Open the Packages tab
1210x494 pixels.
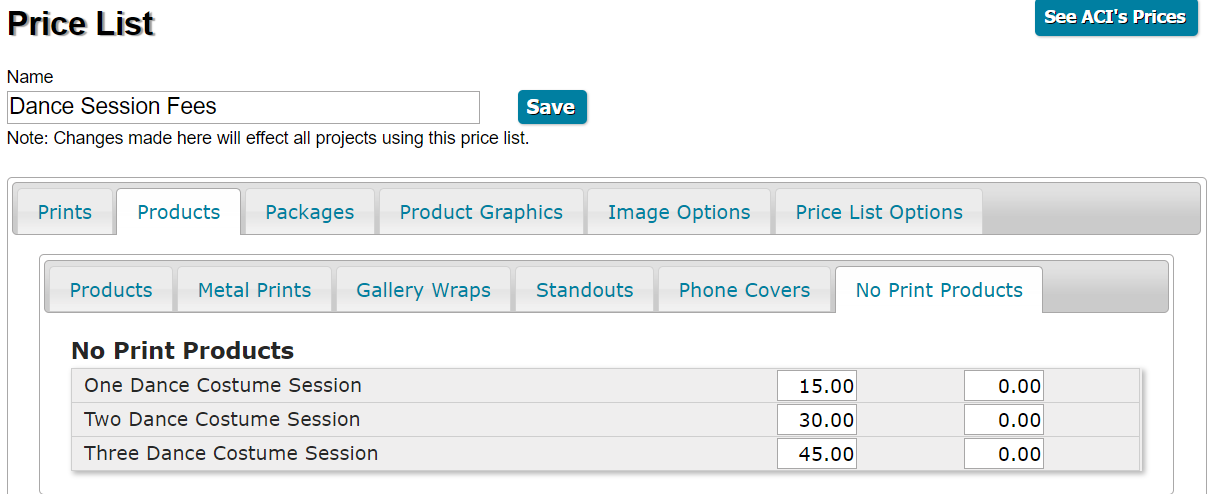tap(310, 212)
